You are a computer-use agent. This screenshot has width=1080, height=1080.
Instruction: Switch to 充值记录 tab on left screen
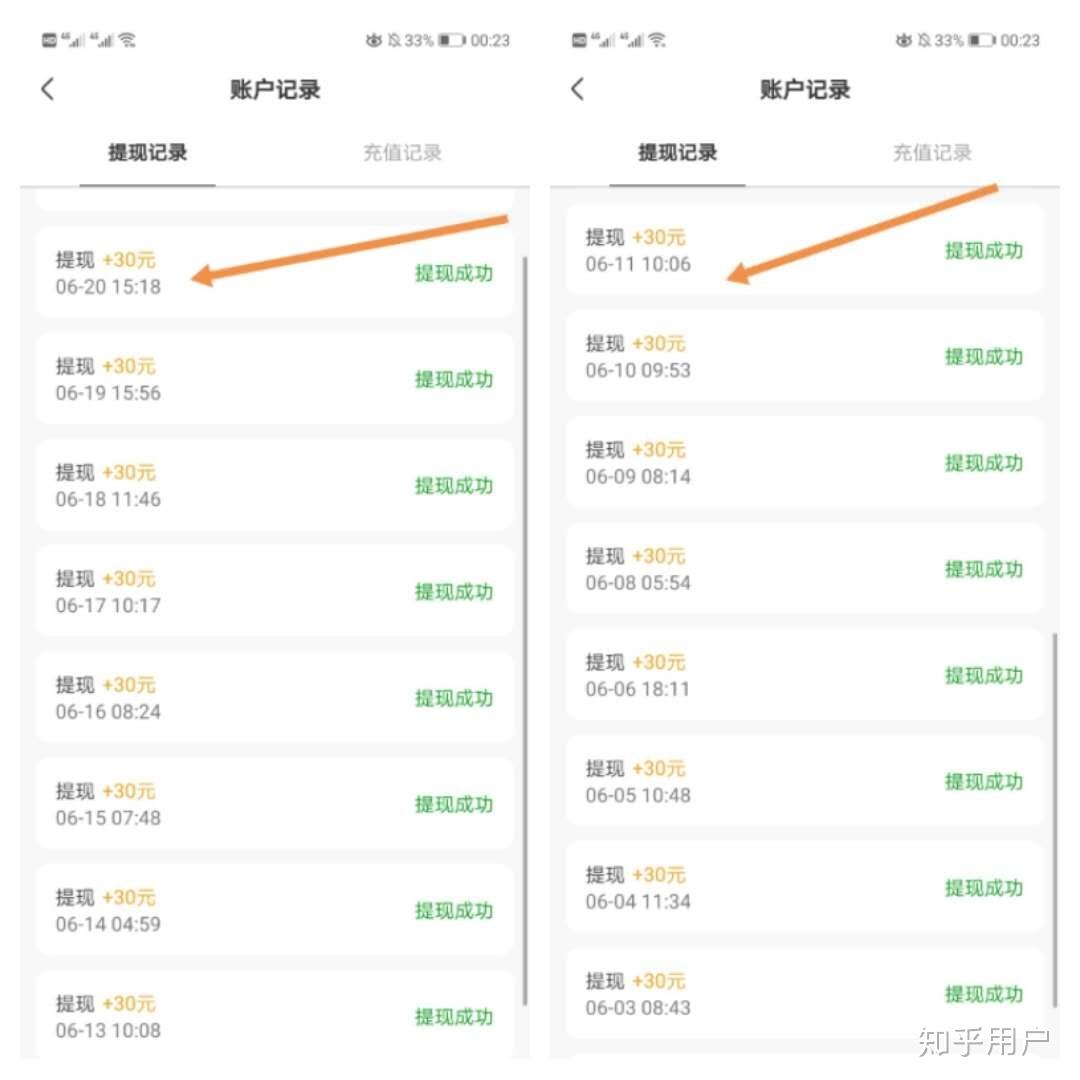[402, 152]
